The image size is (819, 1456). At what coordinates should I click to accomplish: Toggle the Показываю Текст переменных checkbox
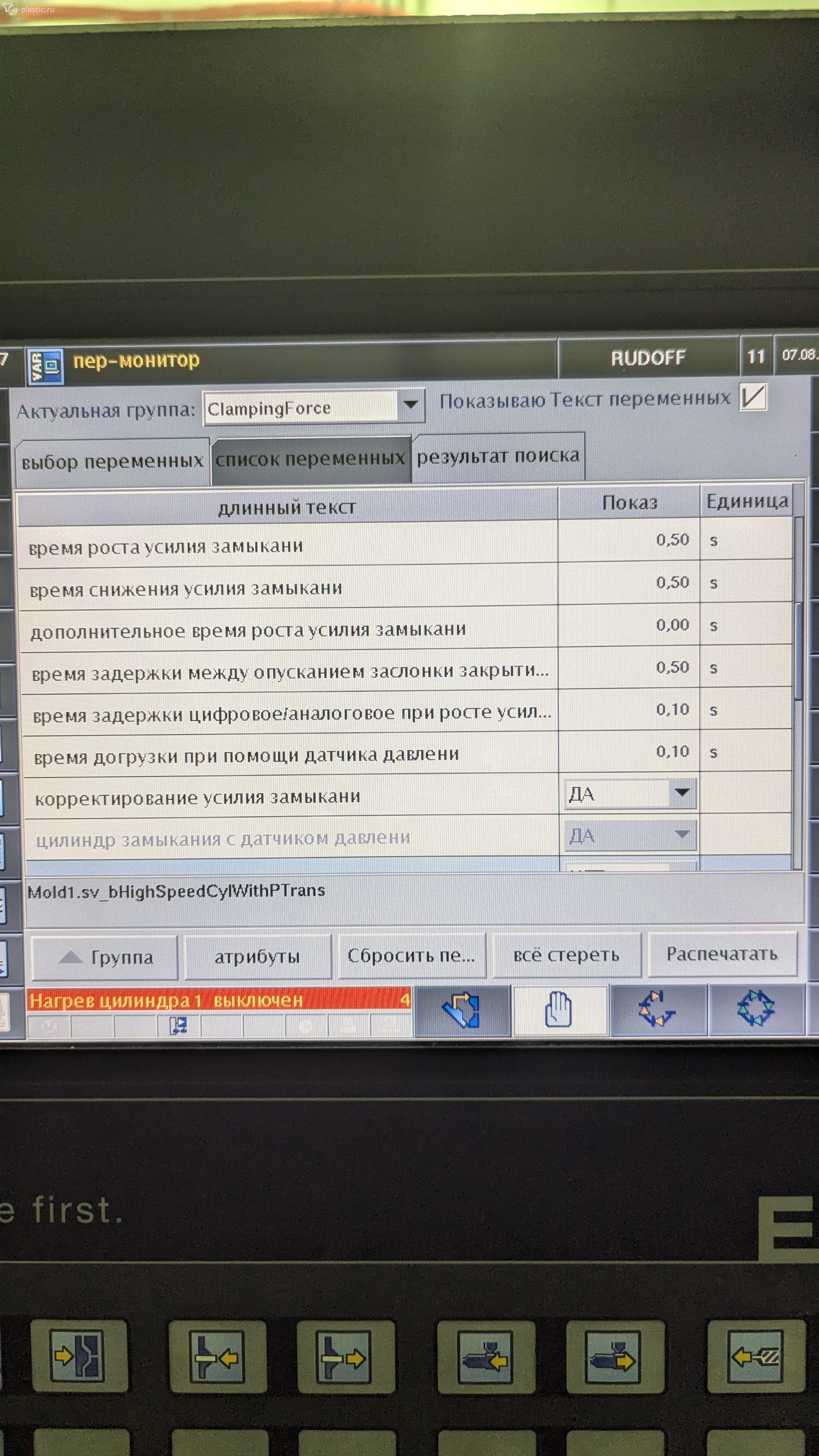pyautogui.click(x=753, y=397)
